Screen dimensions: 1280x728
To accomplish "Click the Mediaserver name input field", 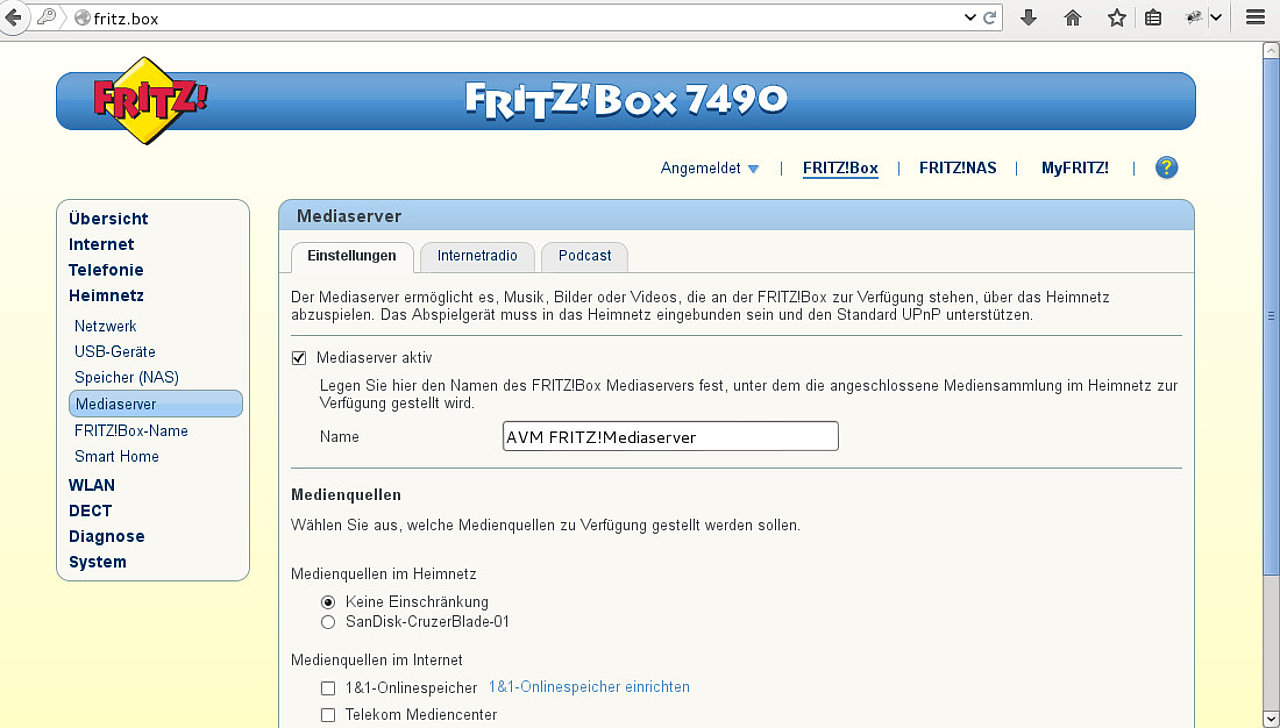I will [670, 436].
